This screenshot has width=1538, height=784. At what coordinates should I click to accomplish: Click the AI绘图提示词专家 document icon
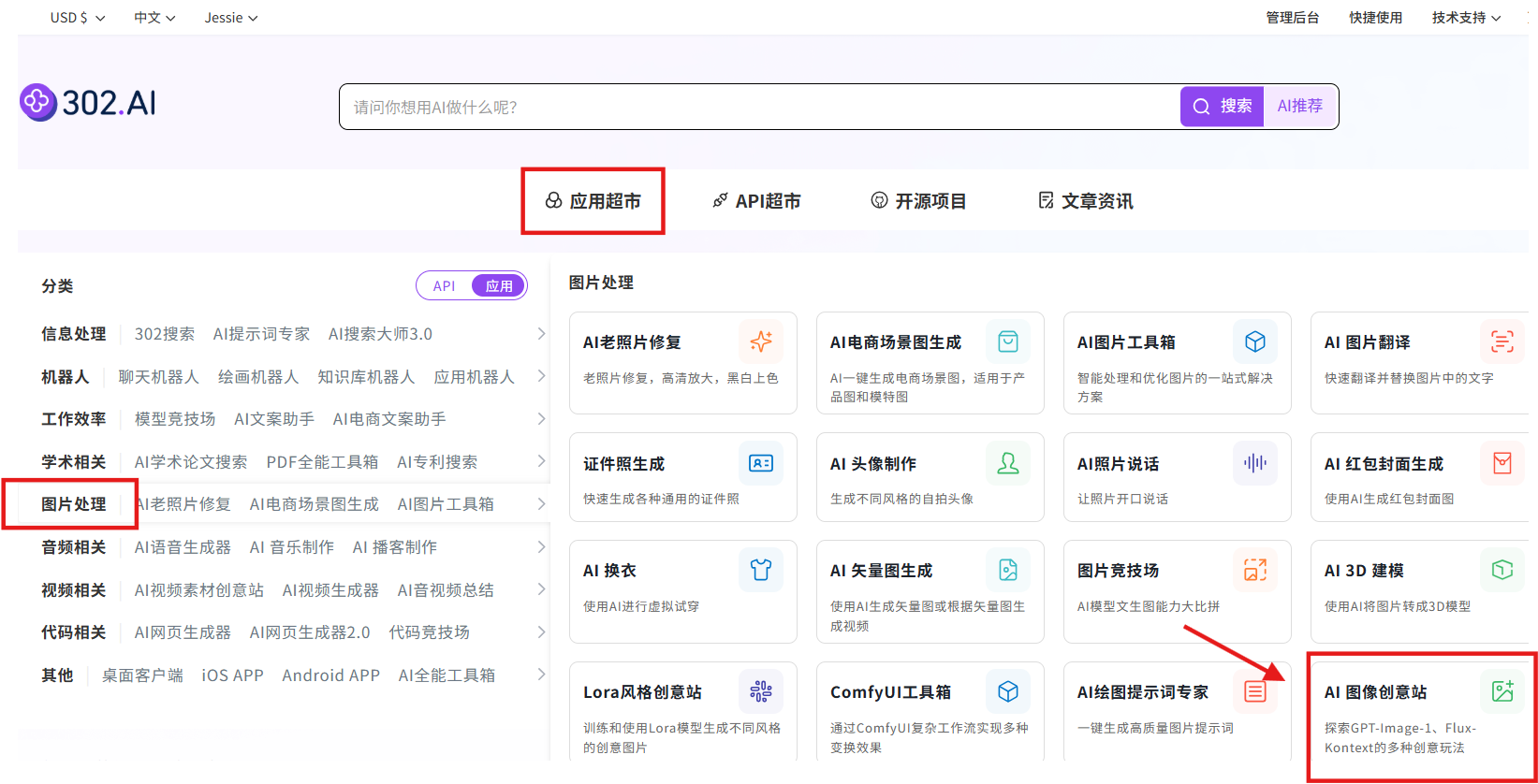pyautogui.click(x=1255, y=691)
